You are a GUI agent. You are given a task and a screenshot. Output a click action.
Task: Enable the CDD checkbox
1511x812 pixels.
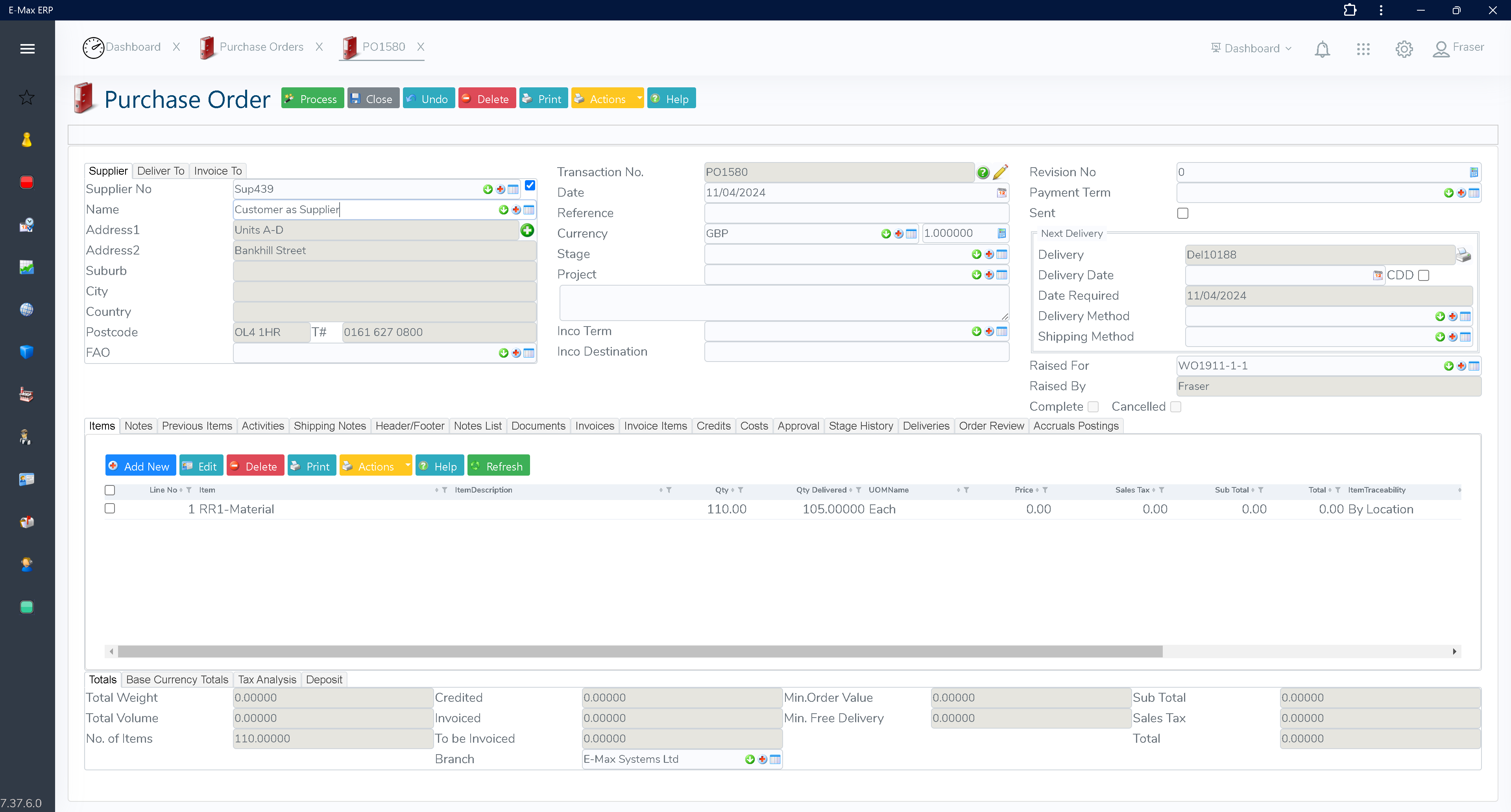(1422, 275)
